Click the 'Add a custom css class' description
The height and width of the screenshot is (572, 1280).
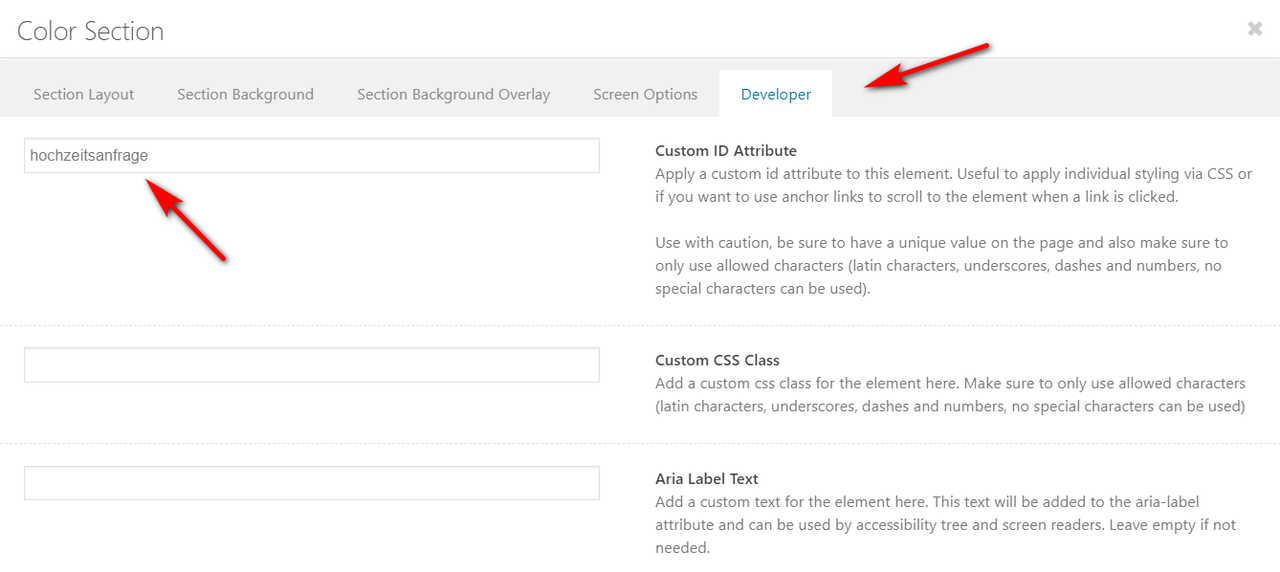coord(950,395)
